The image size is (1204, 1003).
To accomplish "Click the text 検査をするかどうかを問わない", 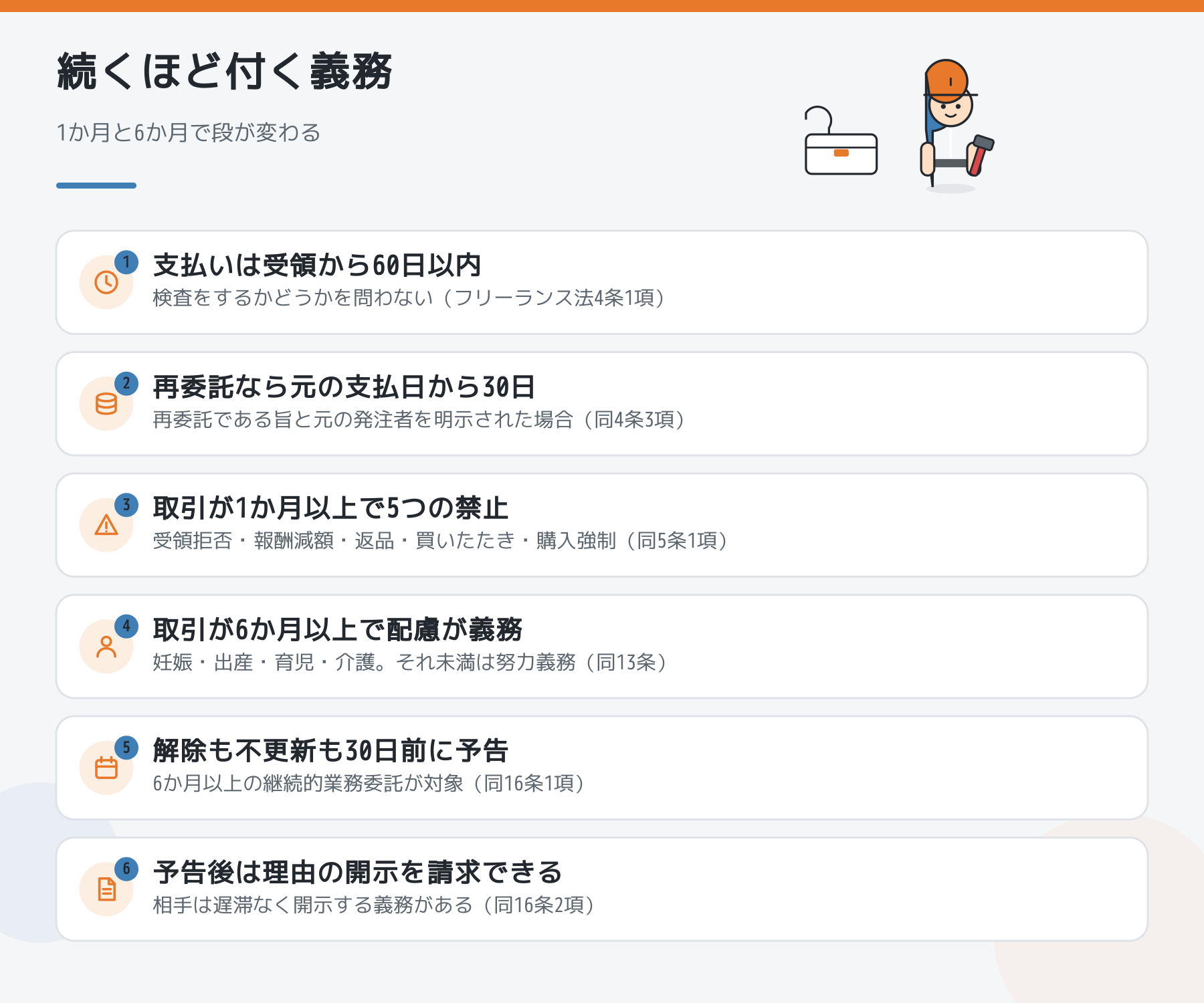I will click(293, 298).
